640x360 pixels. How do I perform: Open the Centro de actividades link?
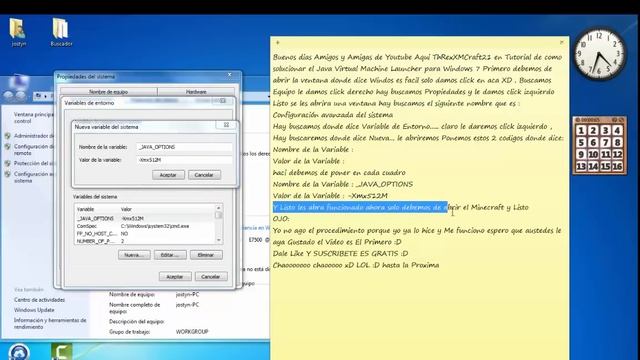(x=39, y=300)
